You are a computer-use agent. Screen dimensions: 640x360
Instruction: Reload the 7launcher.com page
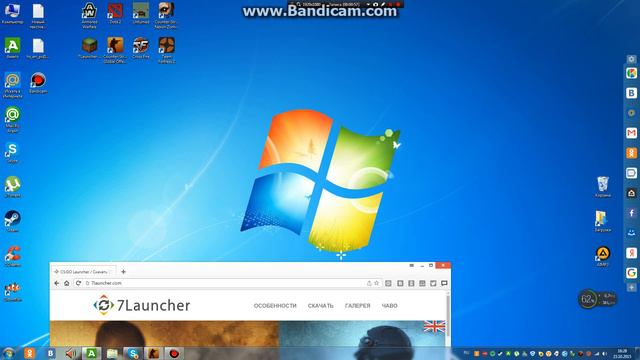[78, 283]
